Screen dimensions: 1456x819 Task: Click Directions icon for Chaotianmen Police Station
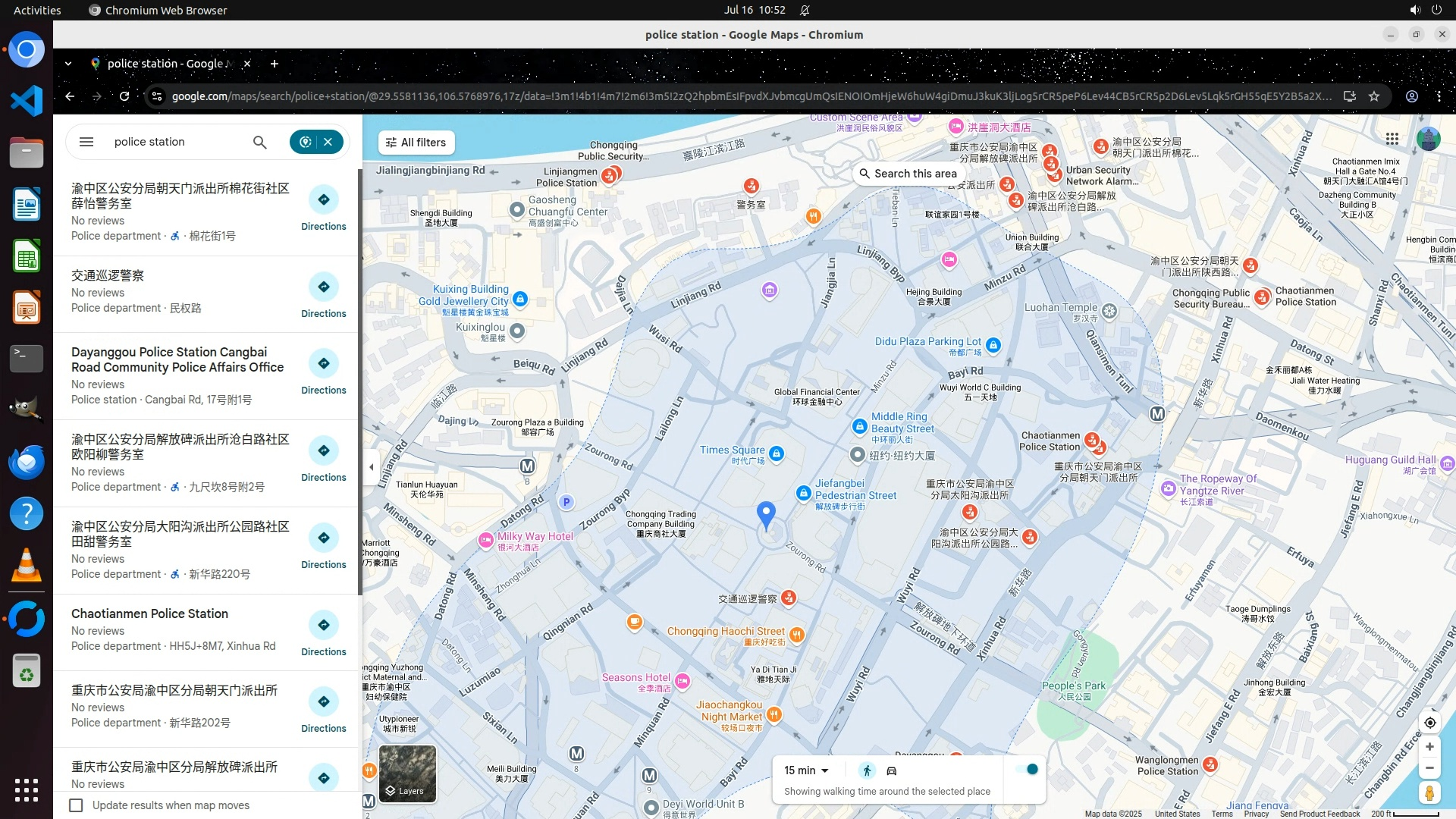(324, 625)
